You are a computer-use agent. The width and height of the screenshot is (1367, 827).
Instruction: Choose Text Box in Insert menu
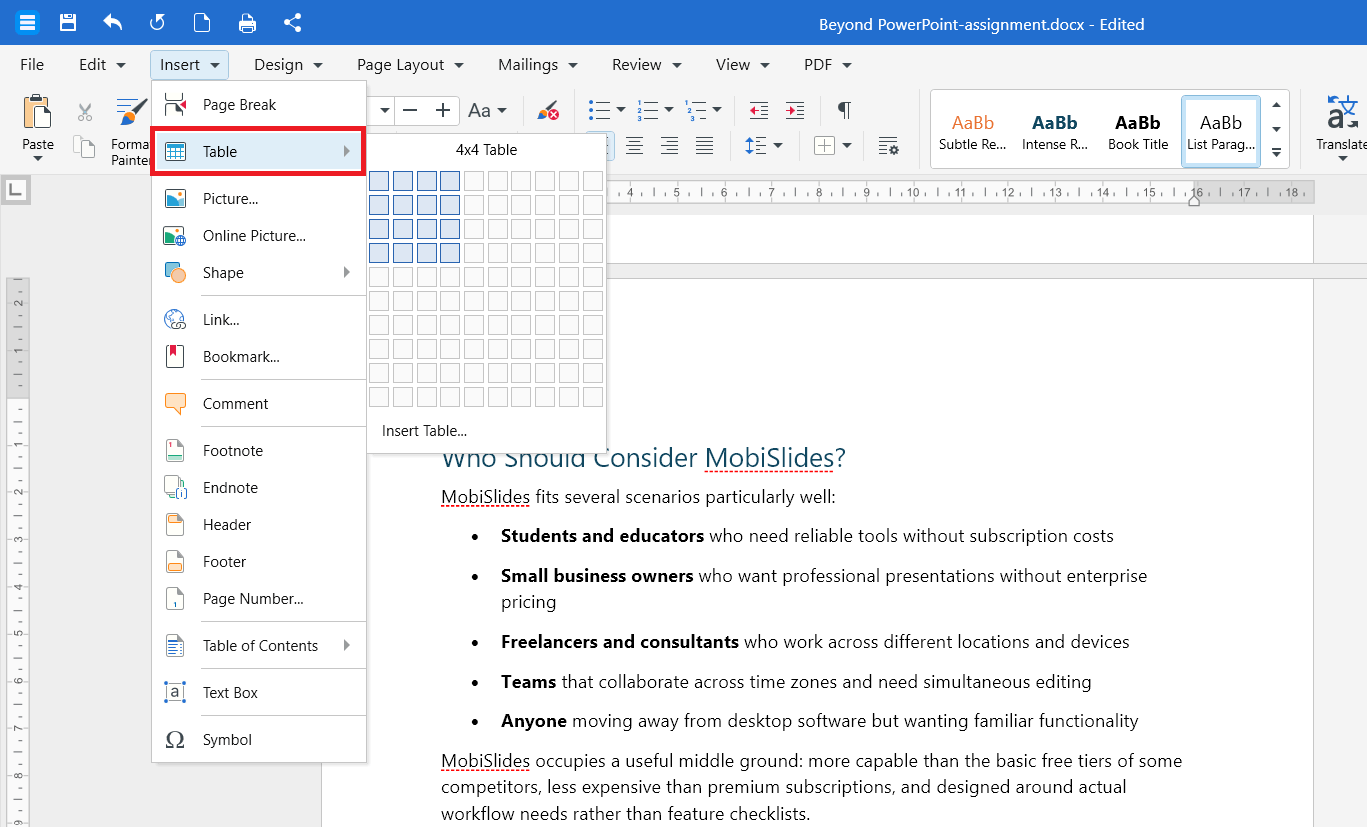point(259,692)
